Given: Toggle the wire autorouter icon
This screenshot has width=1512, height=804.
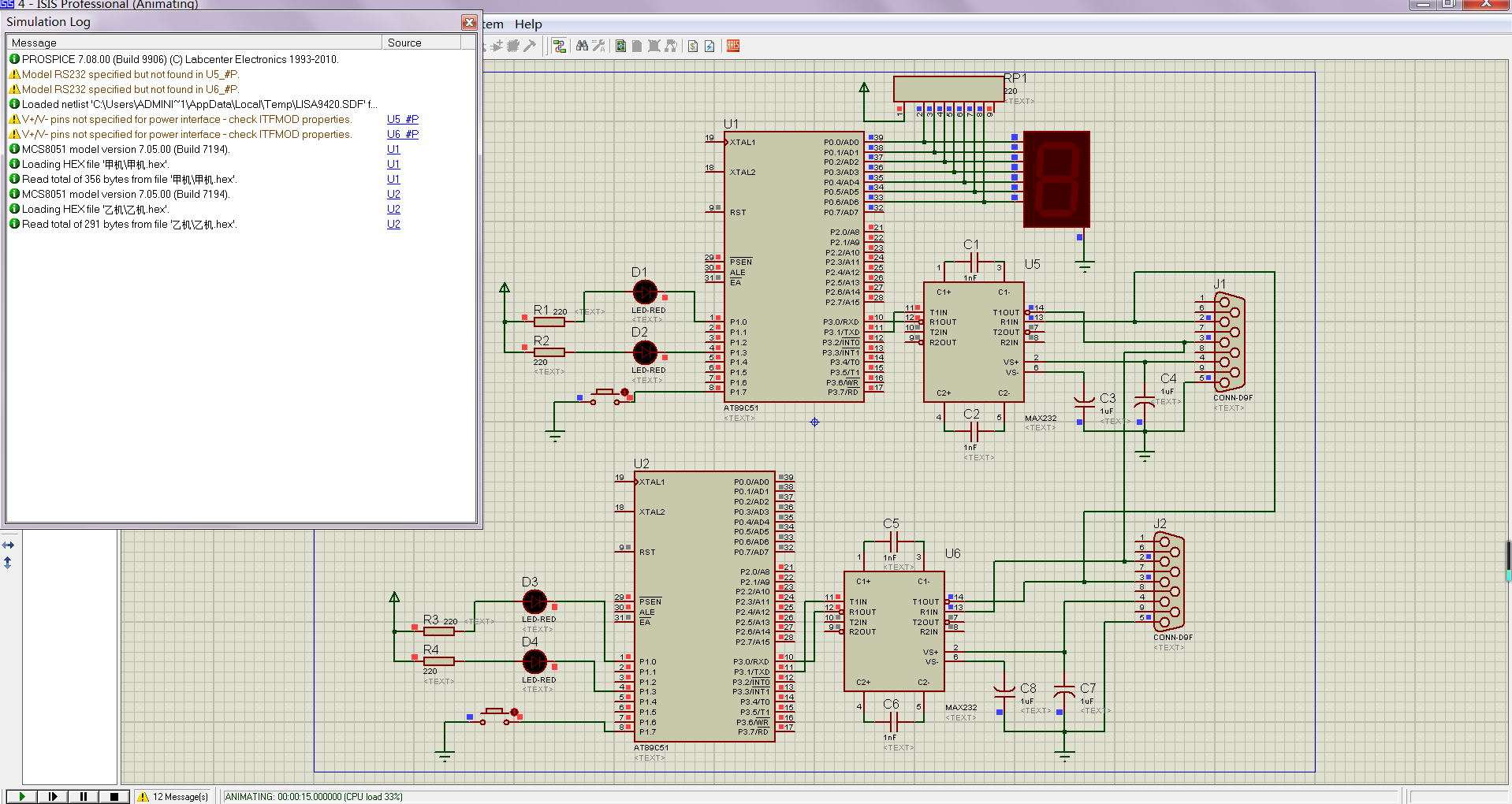Looking at the screenshot, I should (x=559, y=46).
